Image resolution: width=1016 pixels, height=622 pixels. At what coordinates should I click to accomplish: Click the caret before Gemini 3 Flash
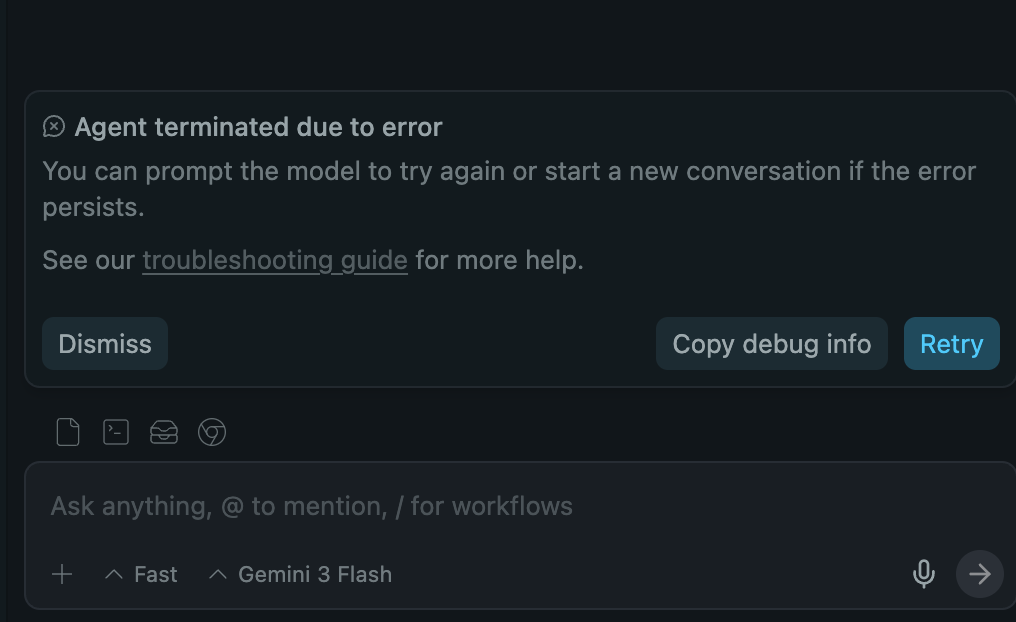(218, 574)
